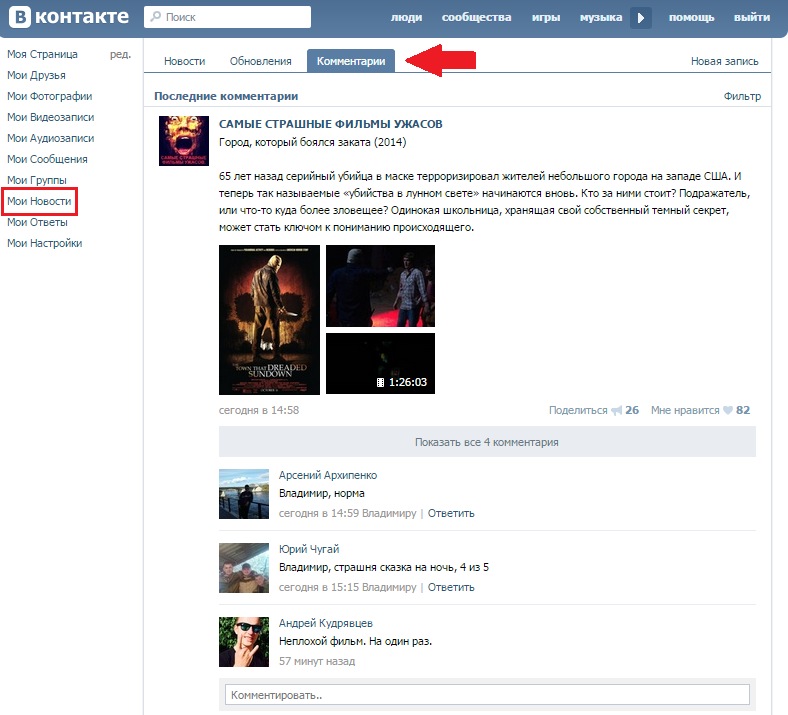Click the ред. edit link
This screenshot has width=788, height=715.
(121, 54)
